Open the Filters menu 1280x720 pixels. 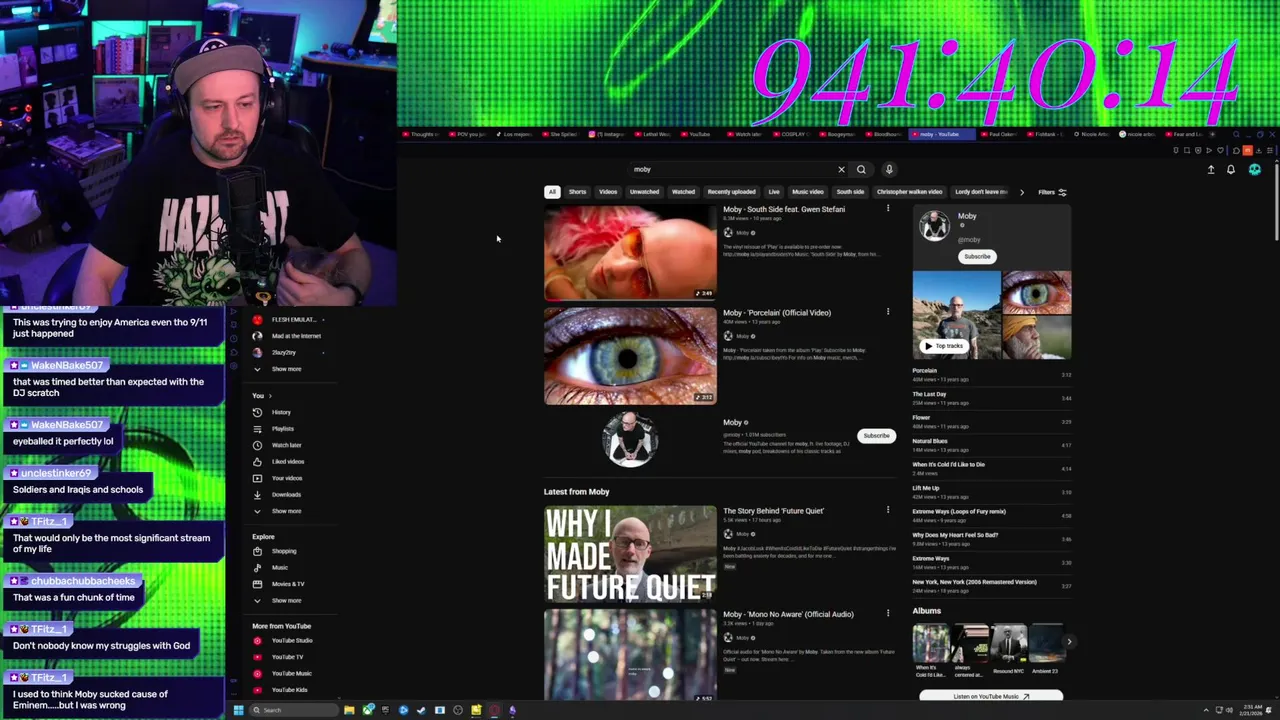coord(1052,192)
